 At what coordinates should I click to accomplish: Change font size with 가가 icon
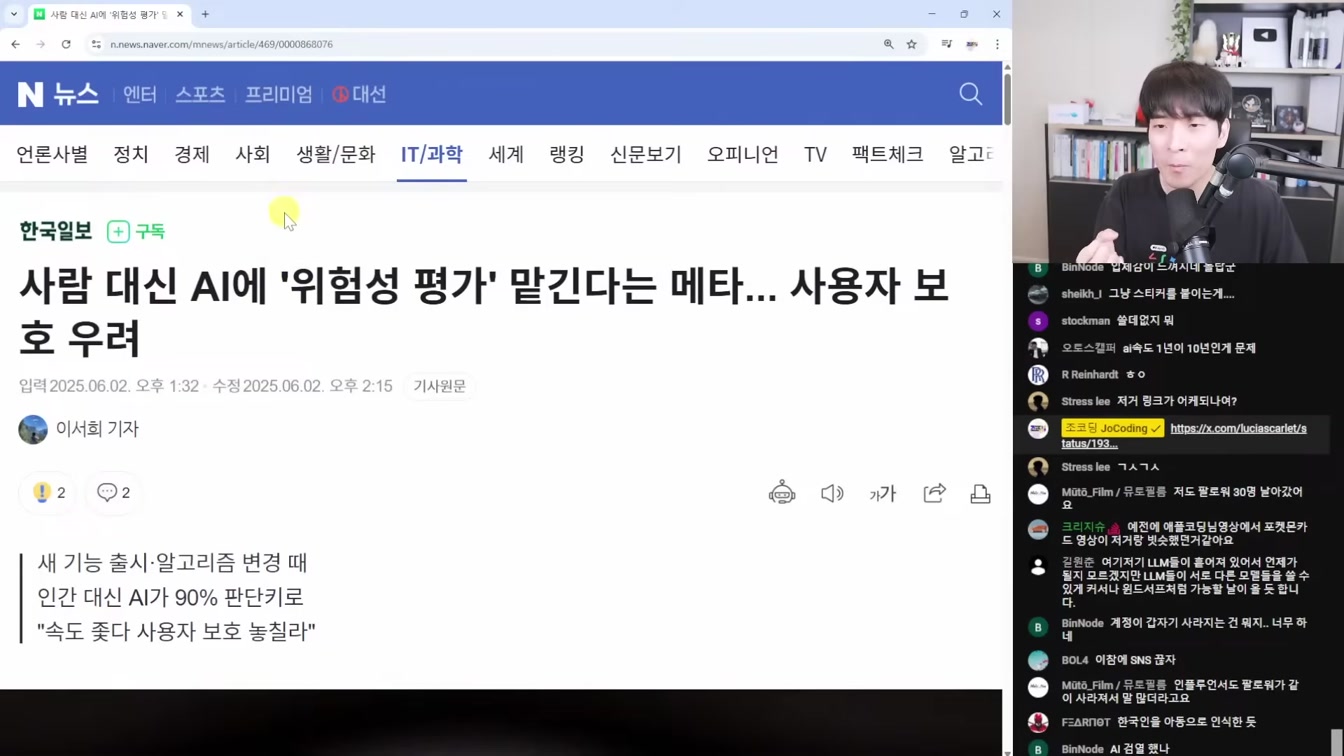[883, 493]
